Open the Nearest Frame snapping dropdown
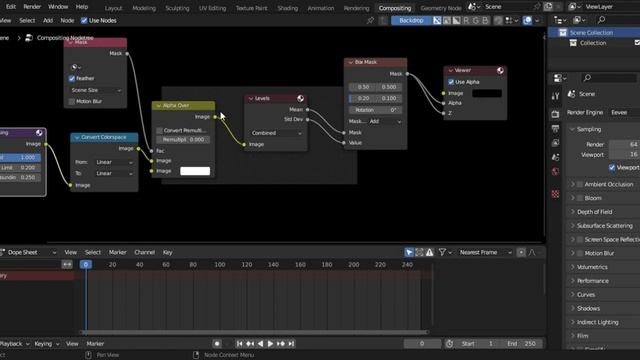Image resolution: width=640 pixels, height=360 pixels. pyautogui.click(x=485, y=253)
